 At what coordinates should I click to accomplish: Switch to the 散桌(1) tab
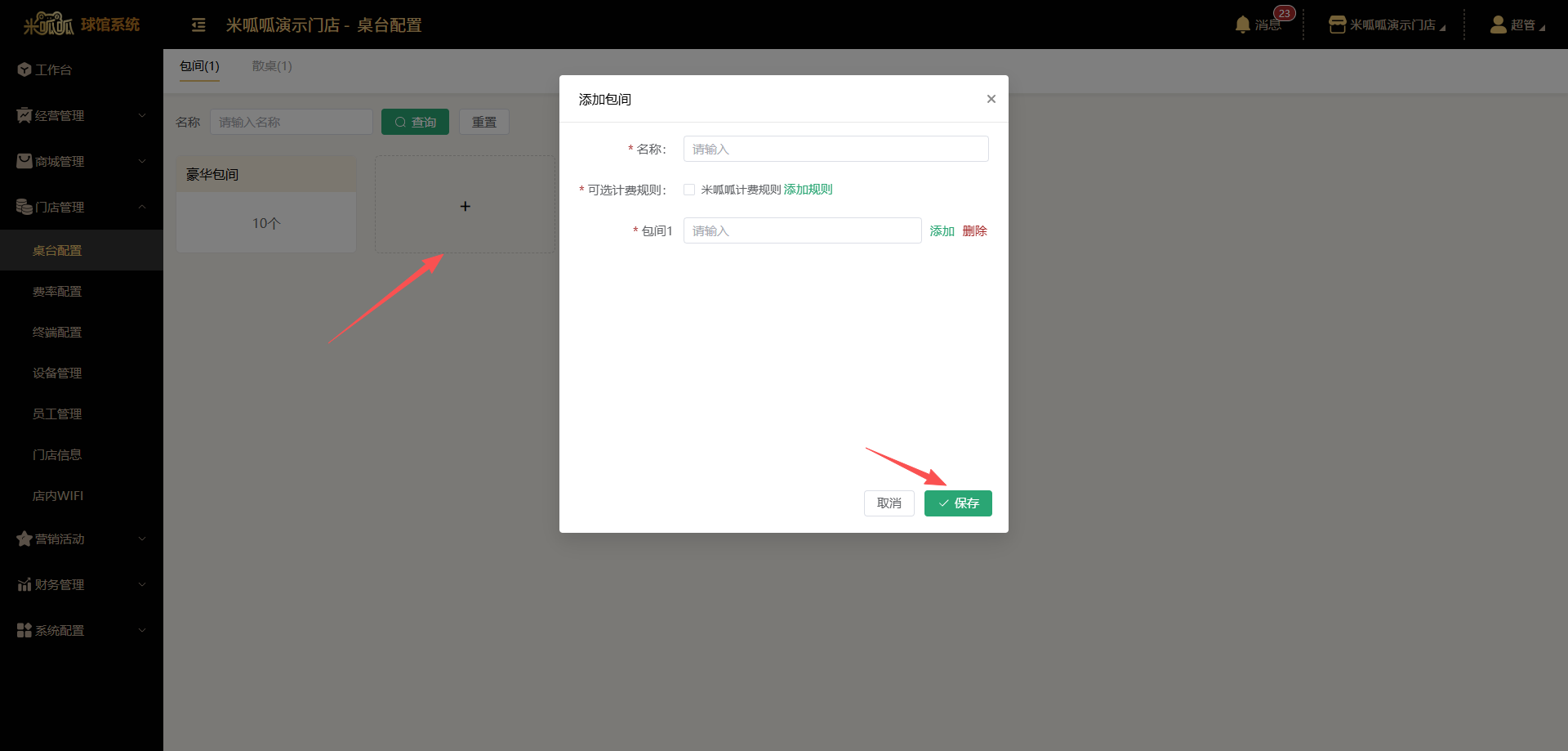coord(272,66)
